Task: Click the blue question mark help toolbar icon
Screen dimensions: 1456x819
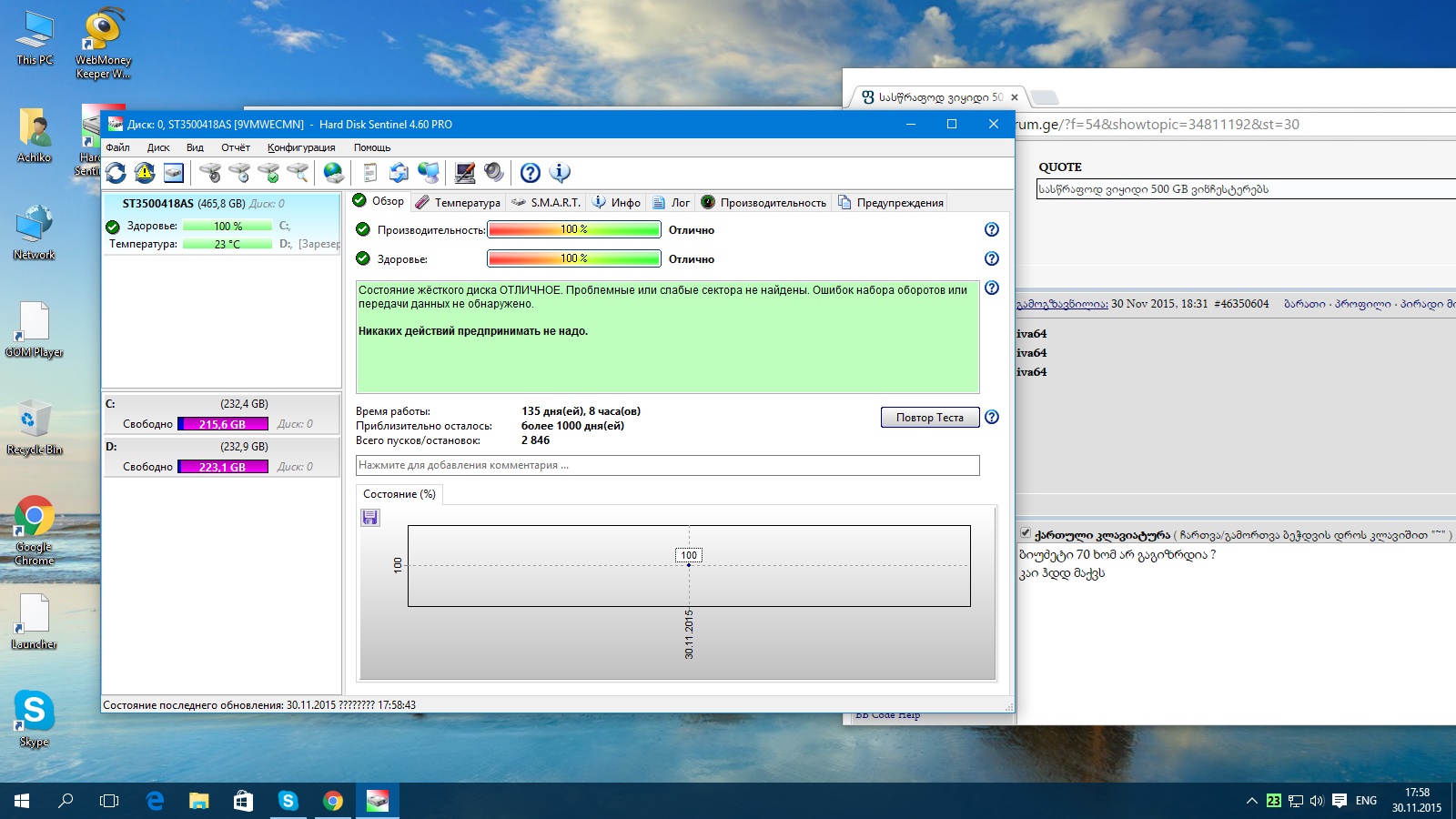Action: click(531, 173)
